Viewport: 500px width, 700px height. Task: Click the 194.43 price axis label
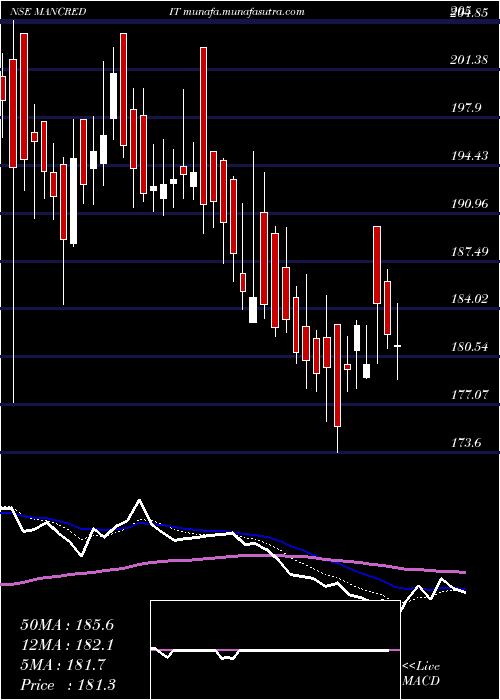coord(469,156)
